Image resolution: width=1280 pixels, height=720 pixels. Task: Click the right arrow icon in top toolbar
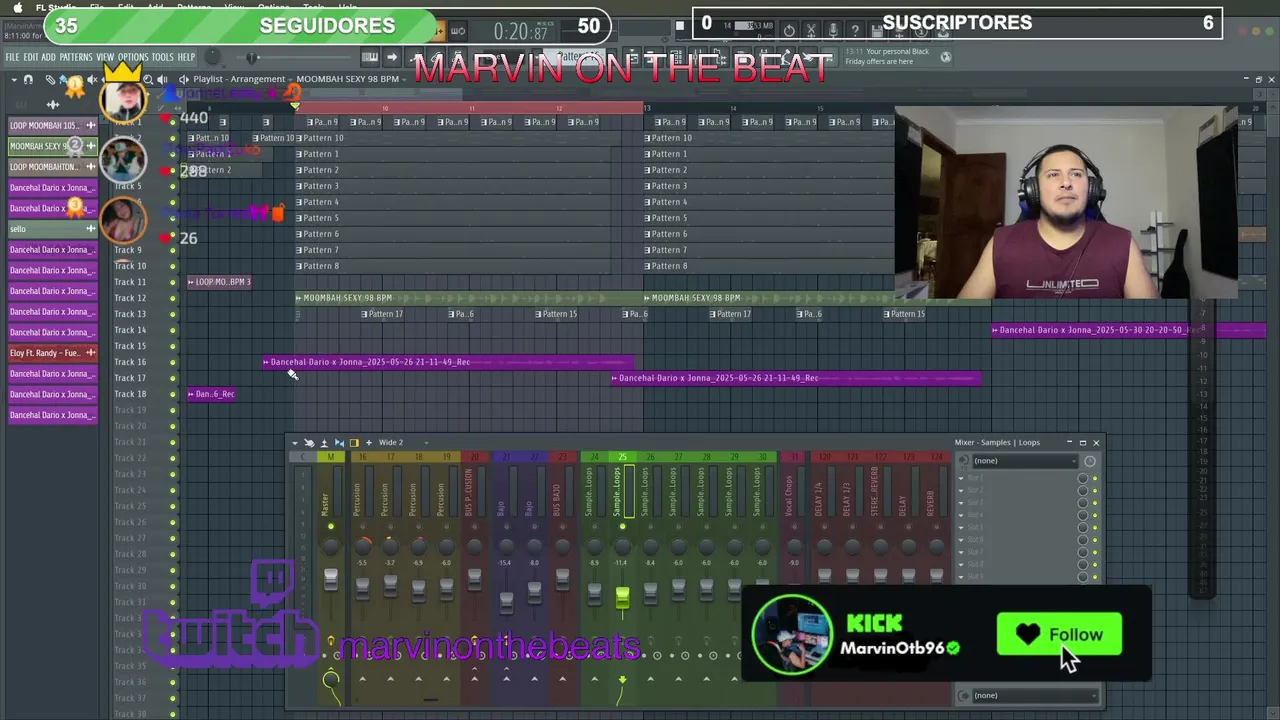click(392, 57)
